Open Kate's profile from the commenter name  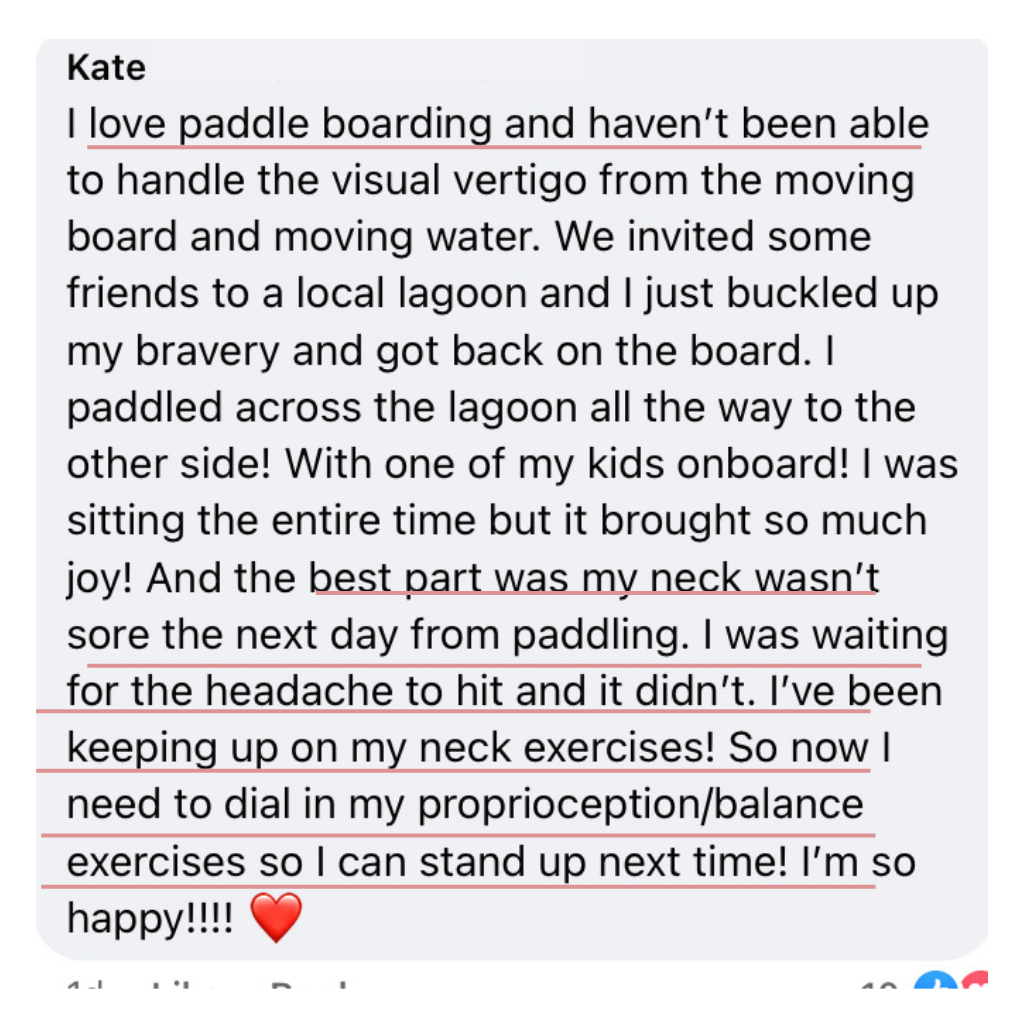106,67
